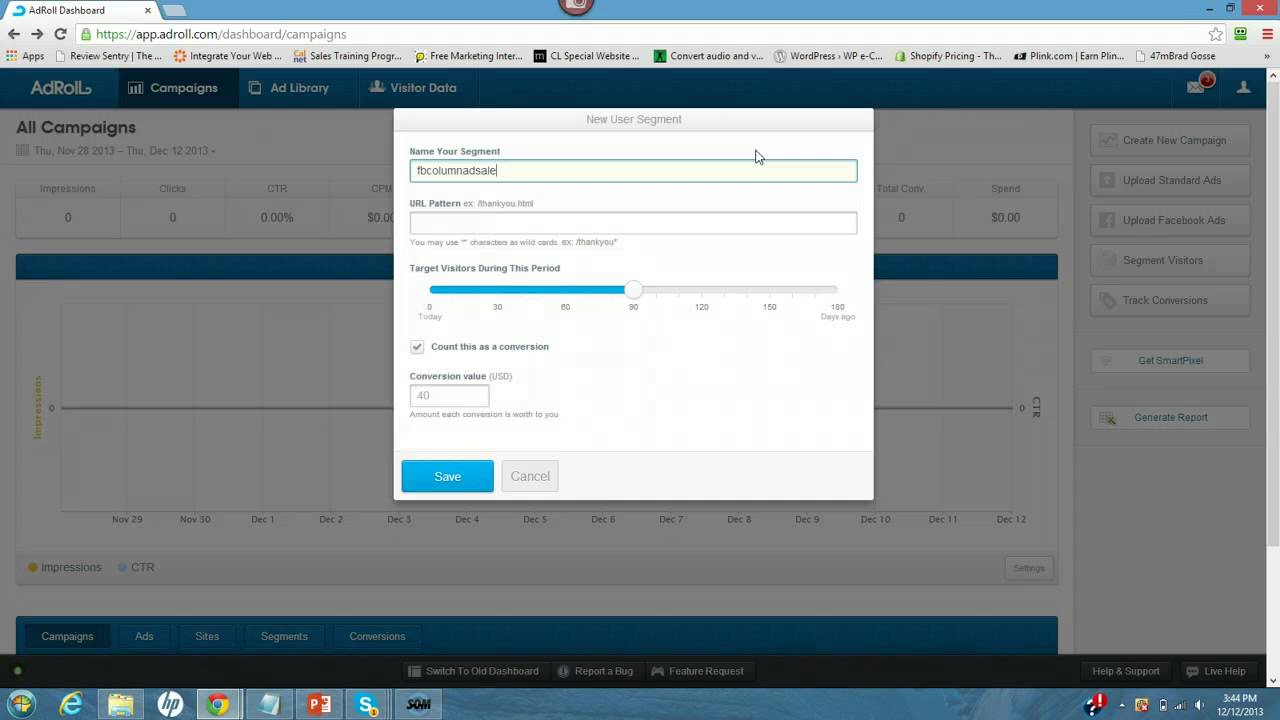Click Generate Report button

point(1171,417)
